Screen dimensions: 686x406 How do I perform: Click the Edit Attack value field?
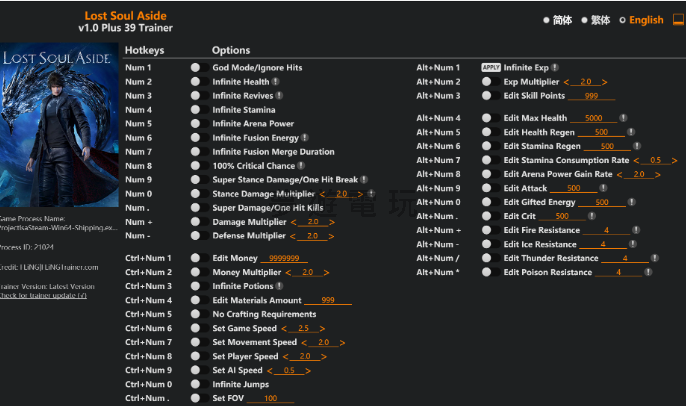pos(574,188)
